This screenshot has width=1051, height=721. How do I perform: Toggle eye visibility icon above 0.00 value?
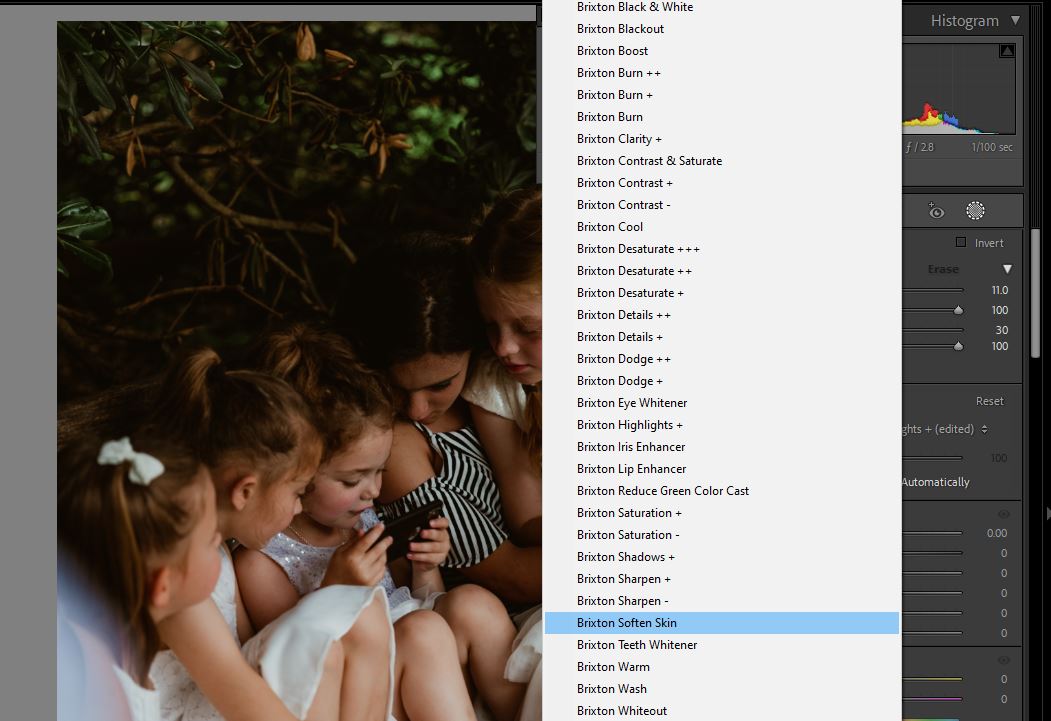pyautogui.click(x=1003, y=515)
